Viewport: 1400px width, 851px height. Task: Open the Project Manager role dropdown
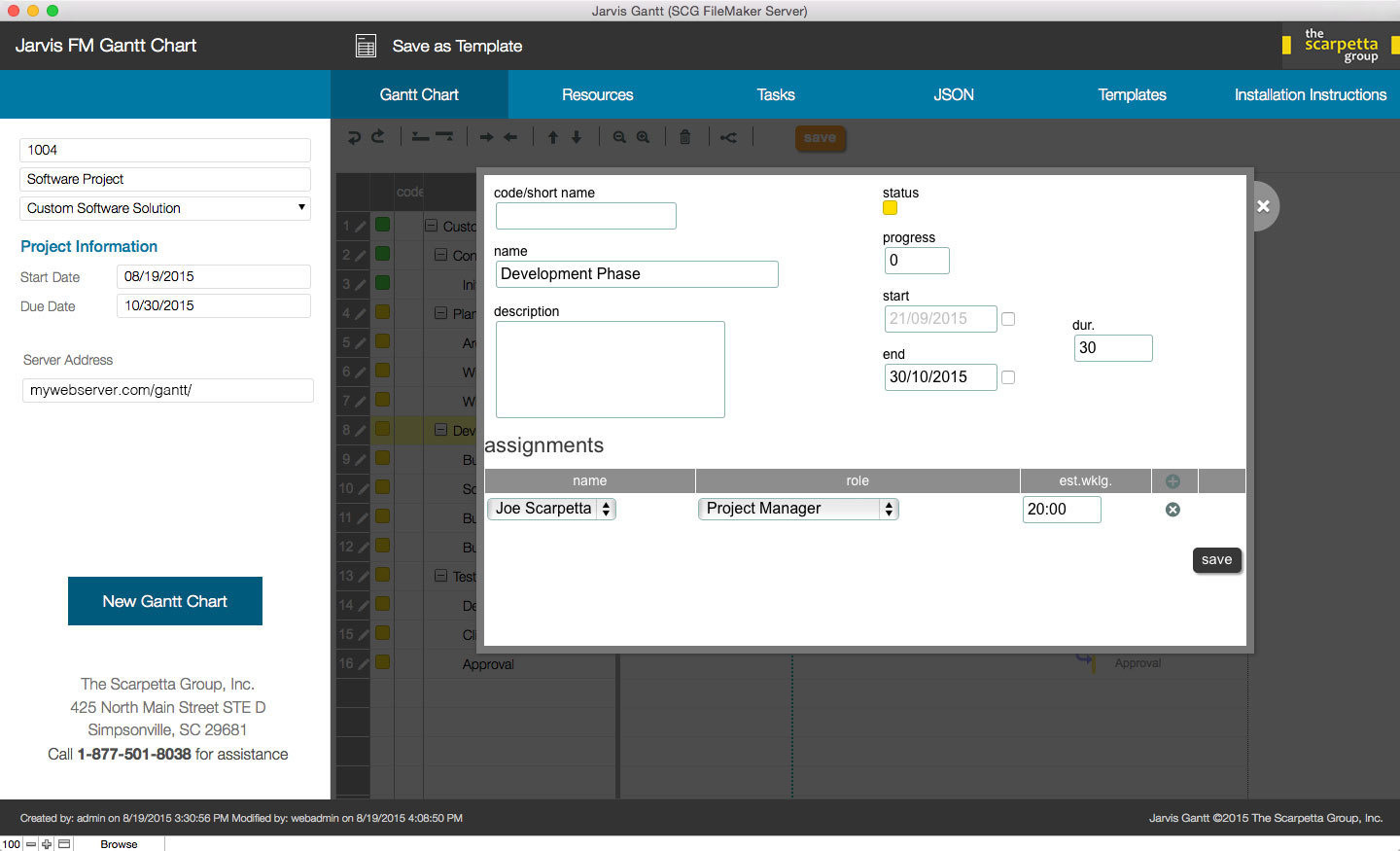798,509
